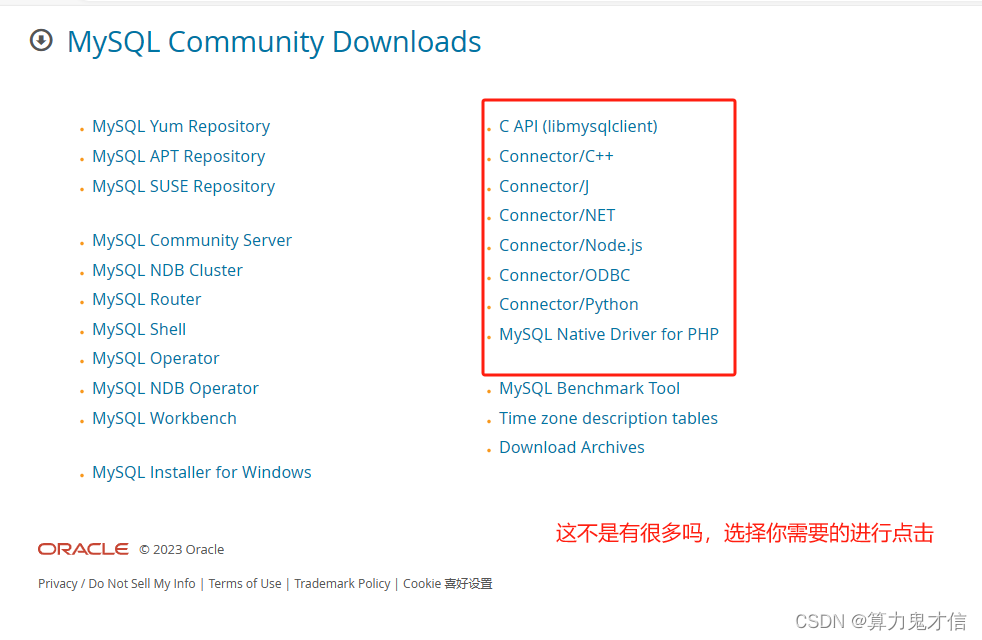This screenshot has width=982, height=640.
Task: Click the download arrow icon beside the page title
Action: tap(40, 41)
